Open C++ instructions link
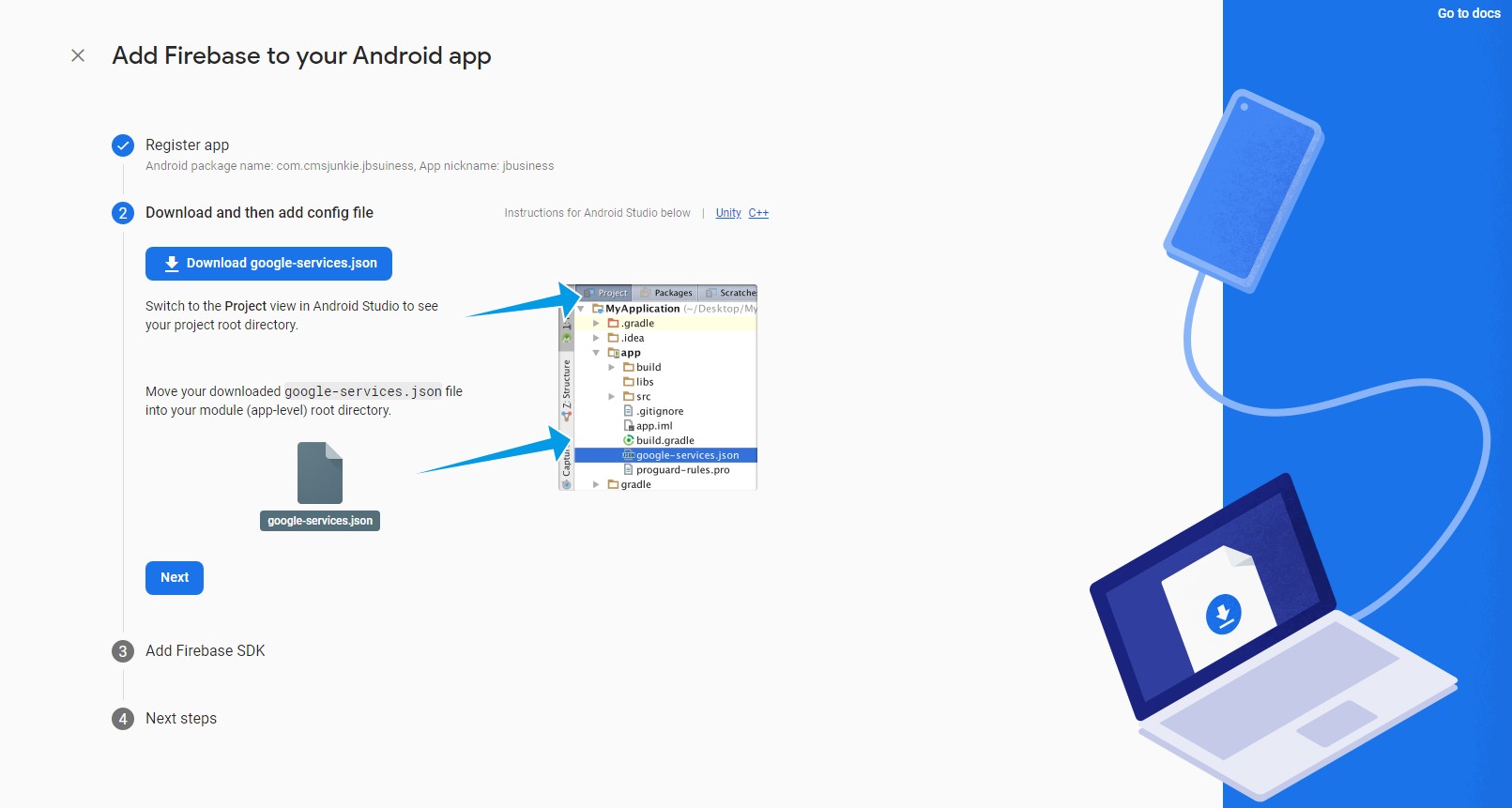This screenshot has height=808, width=1512. click(x=758, y=213)
